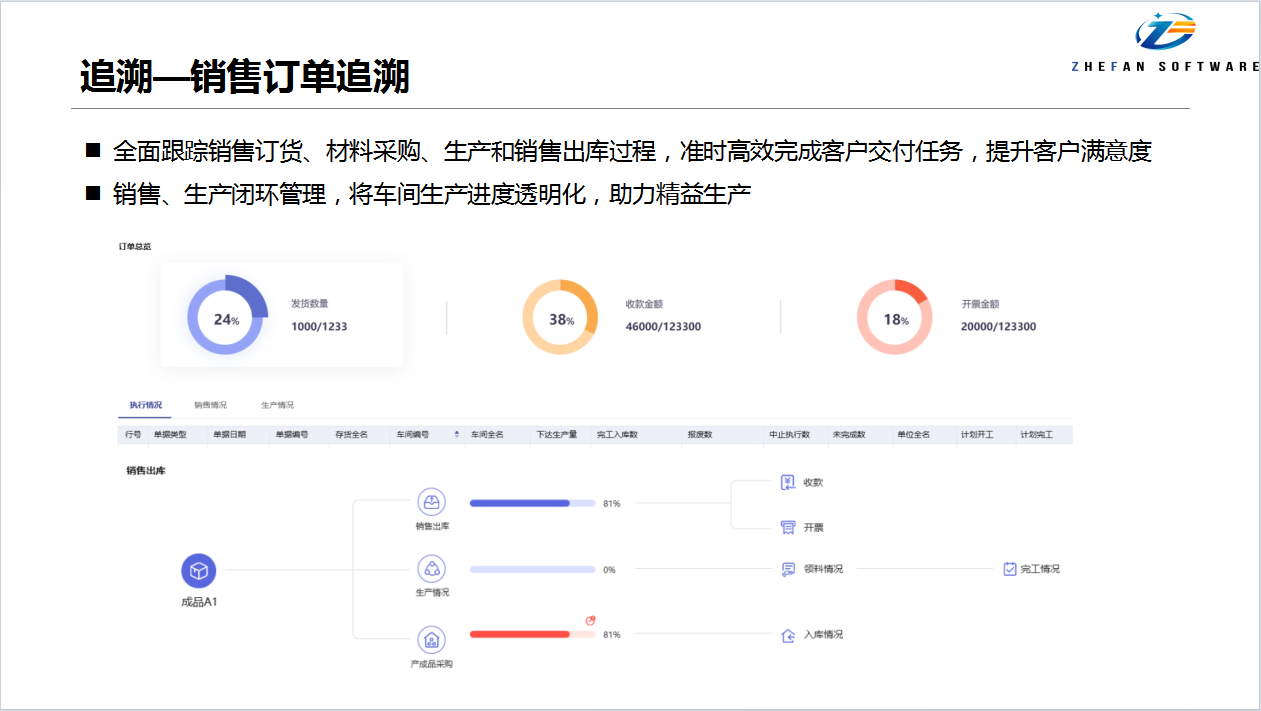1261x711 pixels.
Task: Open the 开票 invoice icon
Action: (788, 527)
